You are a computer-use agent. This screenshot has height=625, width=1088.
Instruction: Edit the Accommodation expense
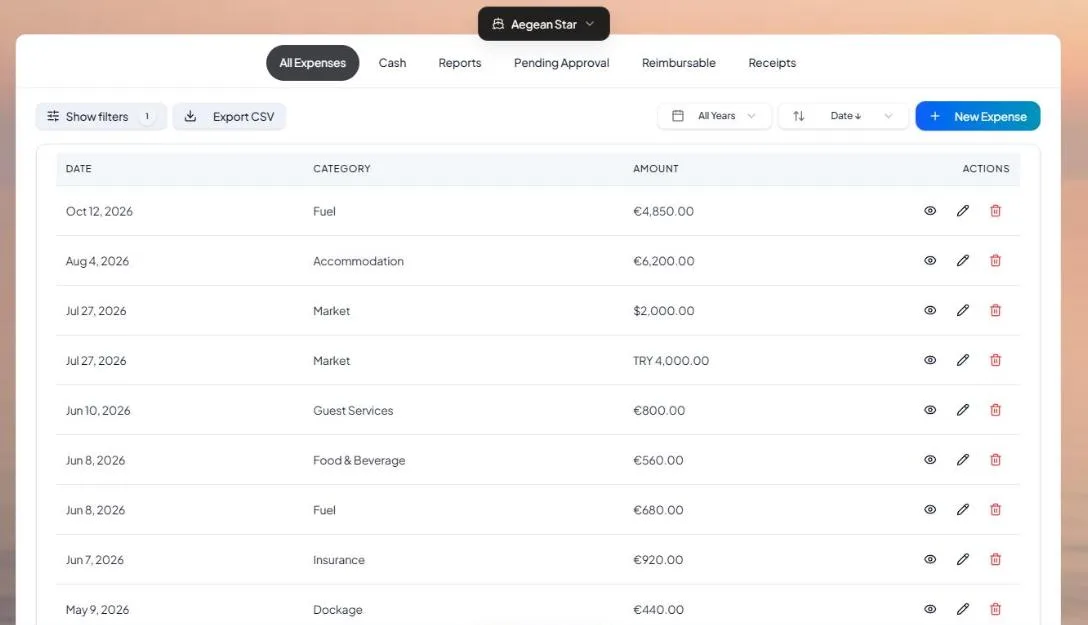[x=962, y=261]
